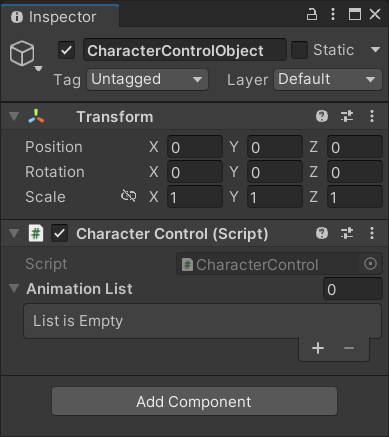Viewport: 389px width, 437px height.
Task: Open Transform component three-dot context menu
Action: (x=372, y=116)
